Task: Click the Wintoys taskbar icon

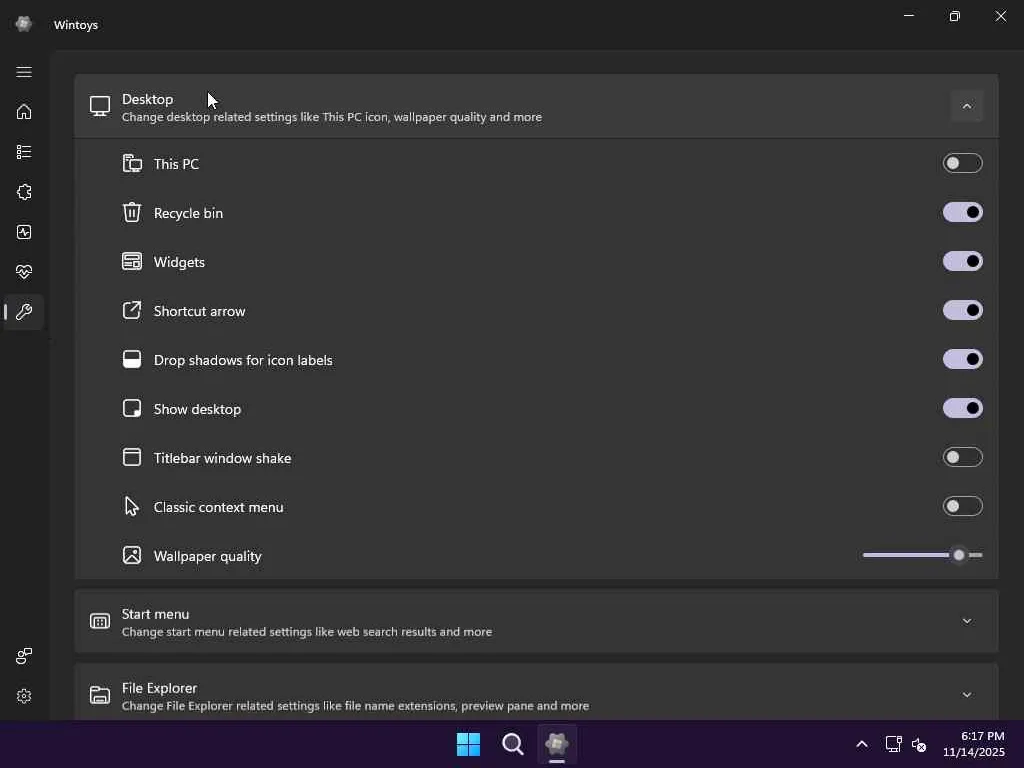Action: 557,744
